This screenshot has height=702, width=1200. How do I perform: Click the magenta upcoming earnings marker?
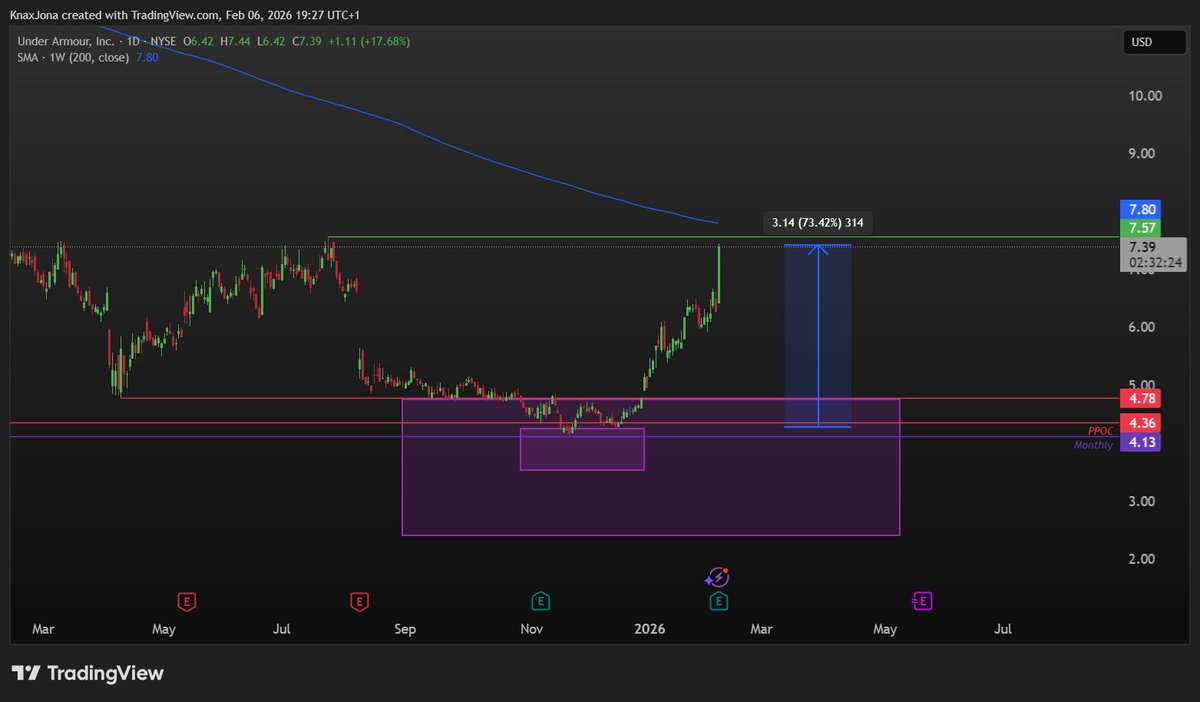[x=922, y=601]
